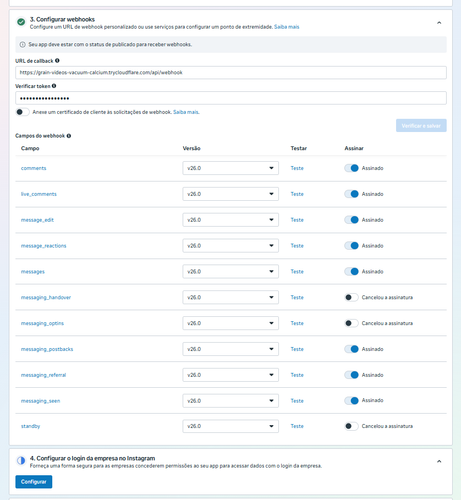Open Saiba mais link about client certificate

186,112
